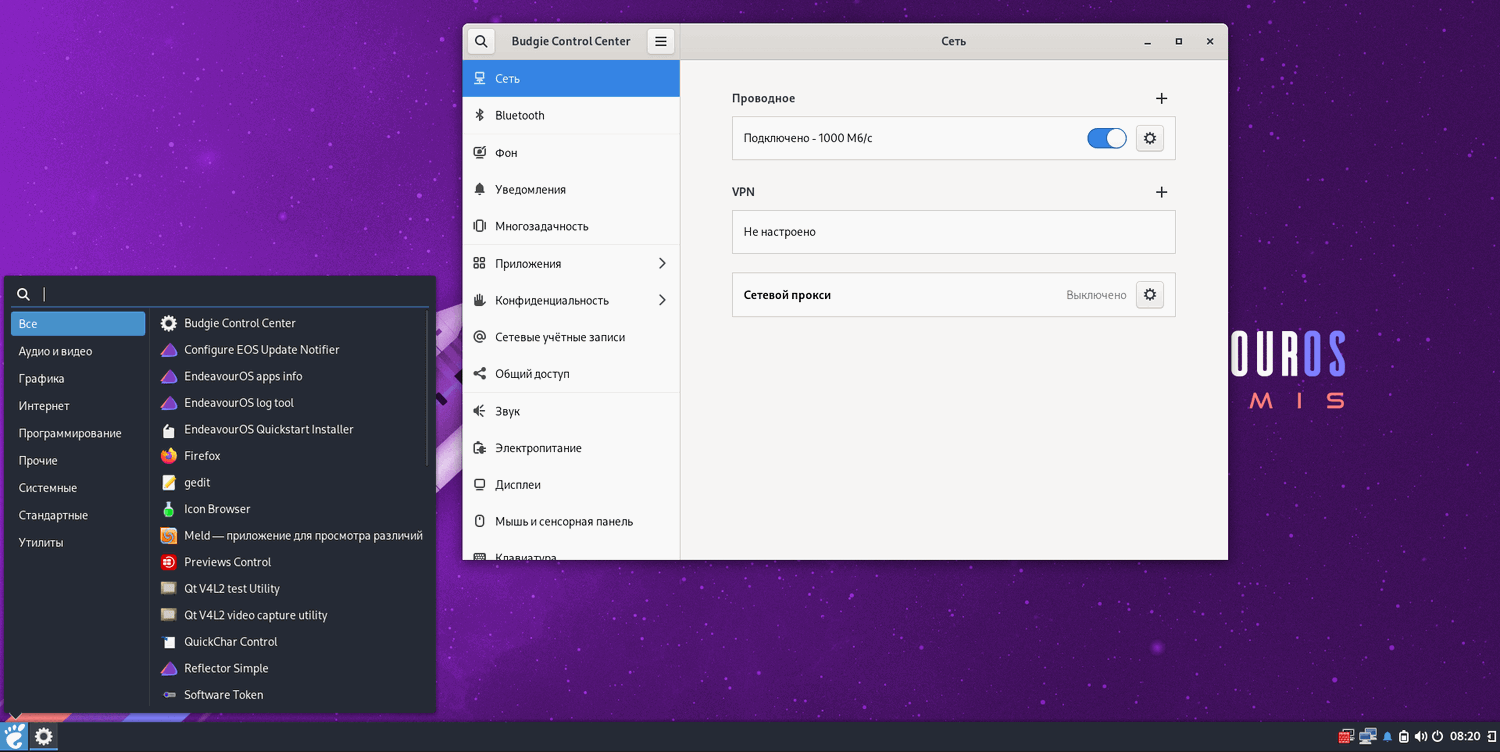Image resolution: width=1500 pixels, height=752 pixels.
Task: Click the battery tray indicator
Action: 1404,737
